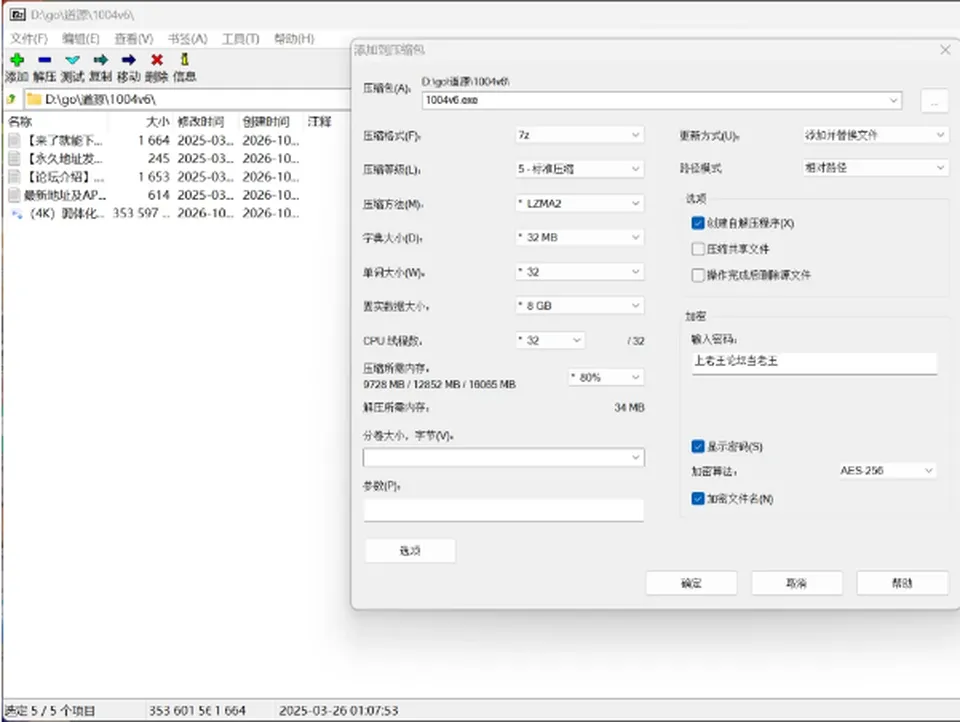Click the ... browse button beside archive name
The width and height of the screenshot is (960, 722).
coord(934,101)
